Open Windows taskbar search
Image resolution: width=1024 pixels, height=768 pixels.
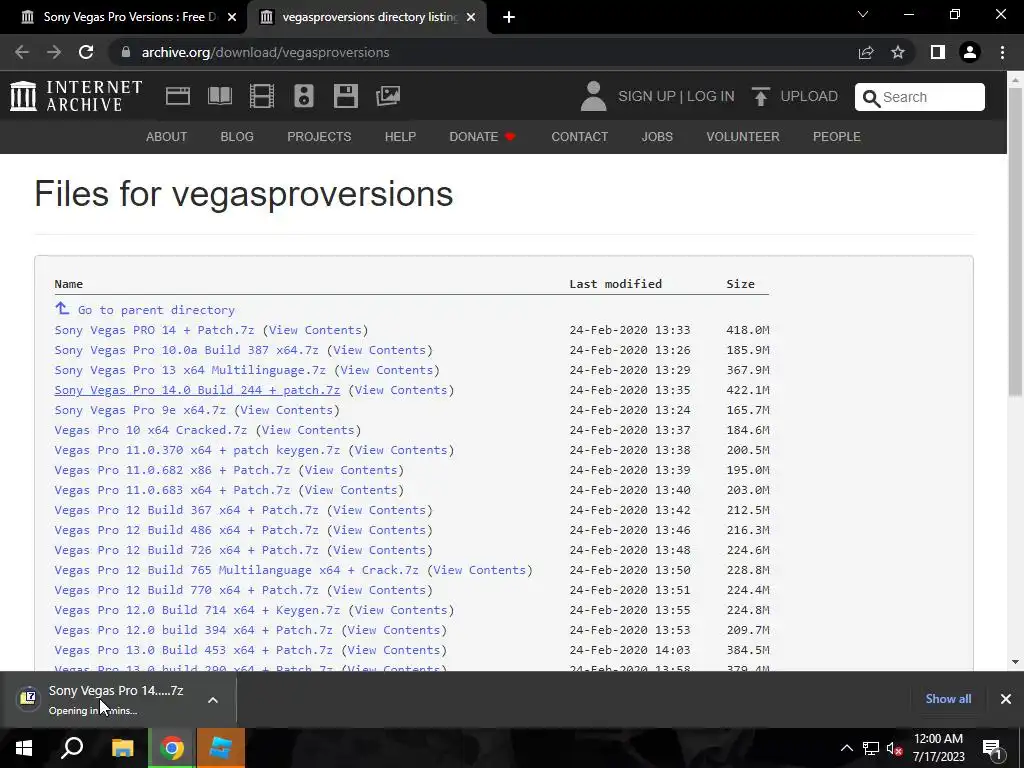[x=72, y=748]
